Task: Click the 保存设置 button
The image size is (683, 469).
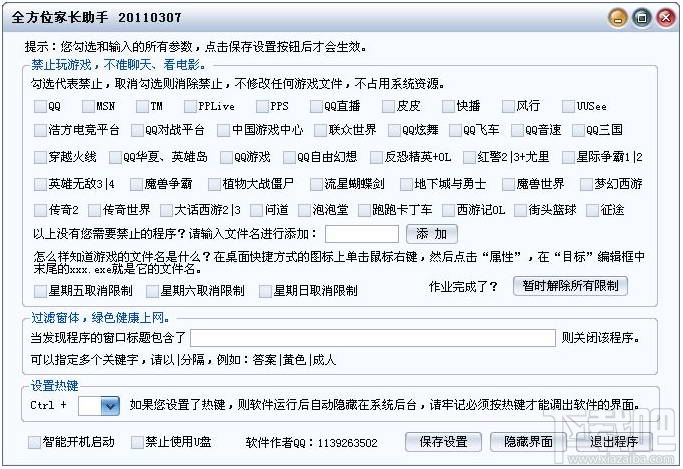Action: 443,442
